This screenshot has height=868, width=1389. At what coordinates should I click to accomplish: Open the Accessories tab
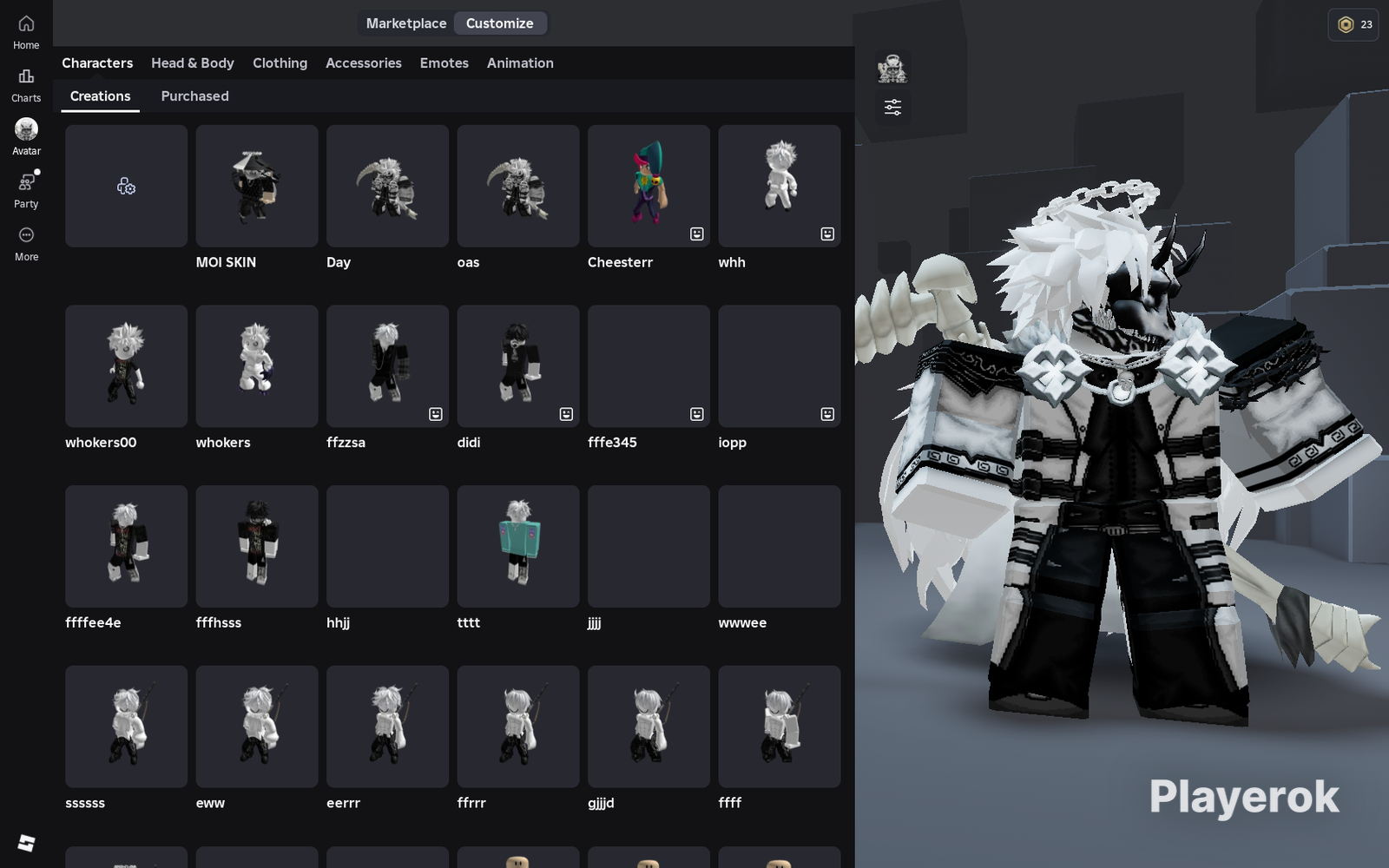364,62
